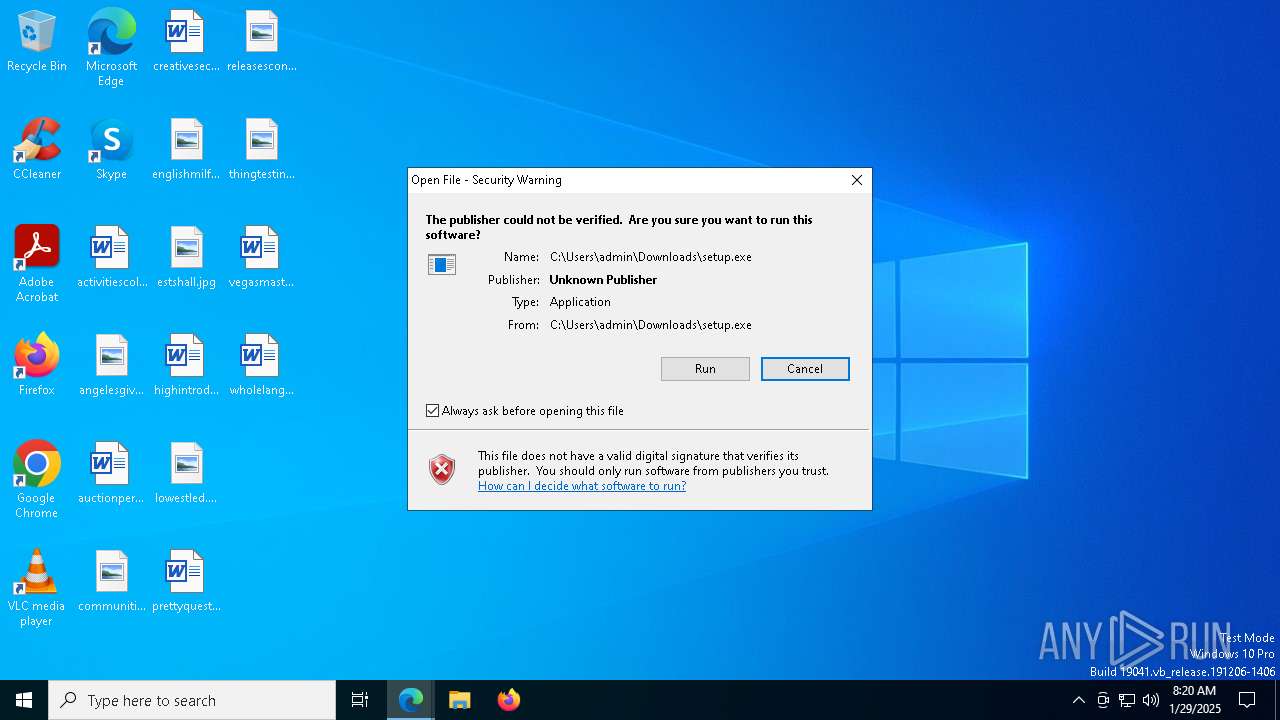Select the highintrod... Word document icon
The height and width of the screenshot is (720, 1280).
pos(186,365)
